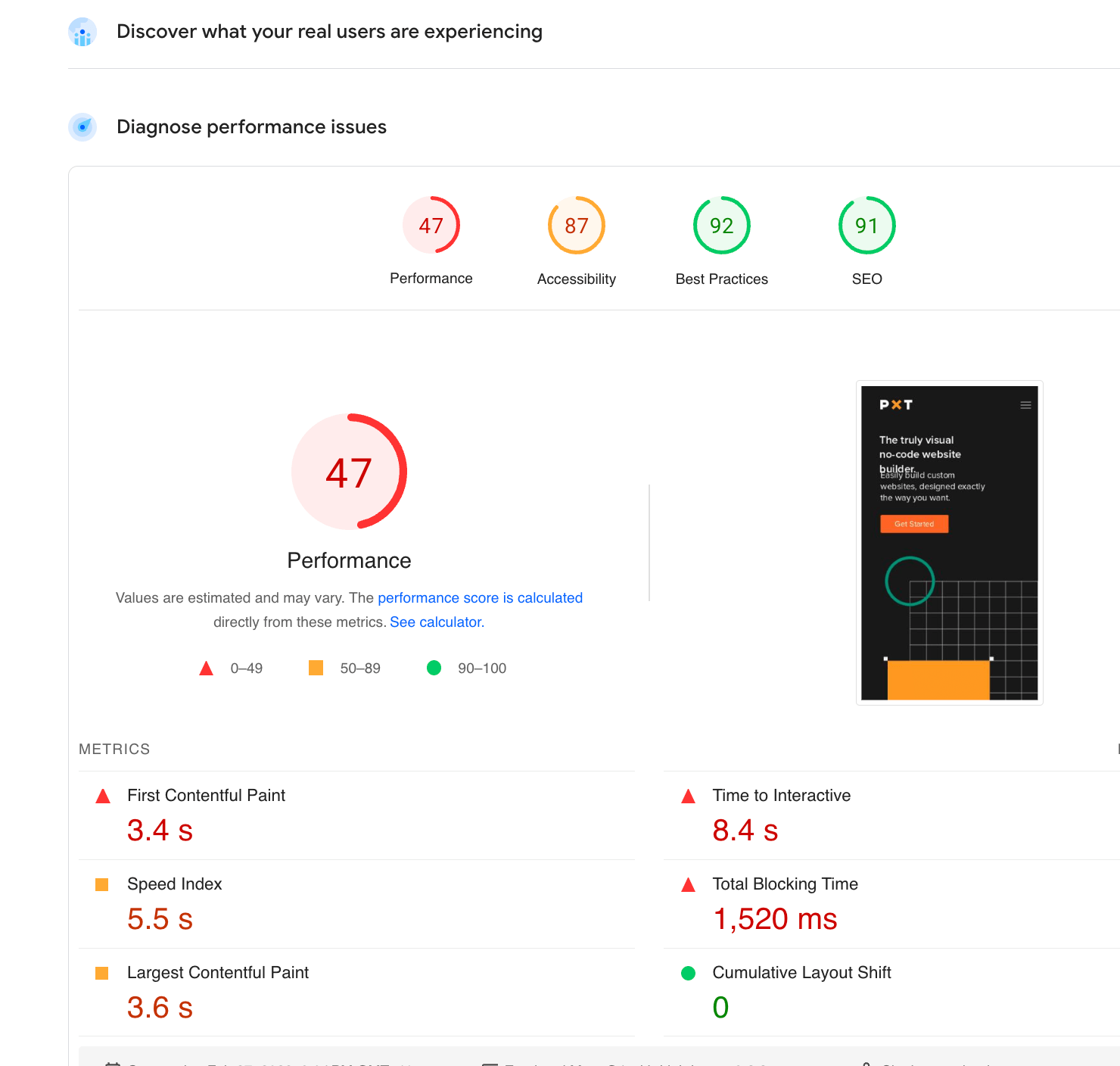The width and height of the screenshot is (1120, 1066).
Task: Click the red triangle beside Time to Interactive
Action: 688,796
